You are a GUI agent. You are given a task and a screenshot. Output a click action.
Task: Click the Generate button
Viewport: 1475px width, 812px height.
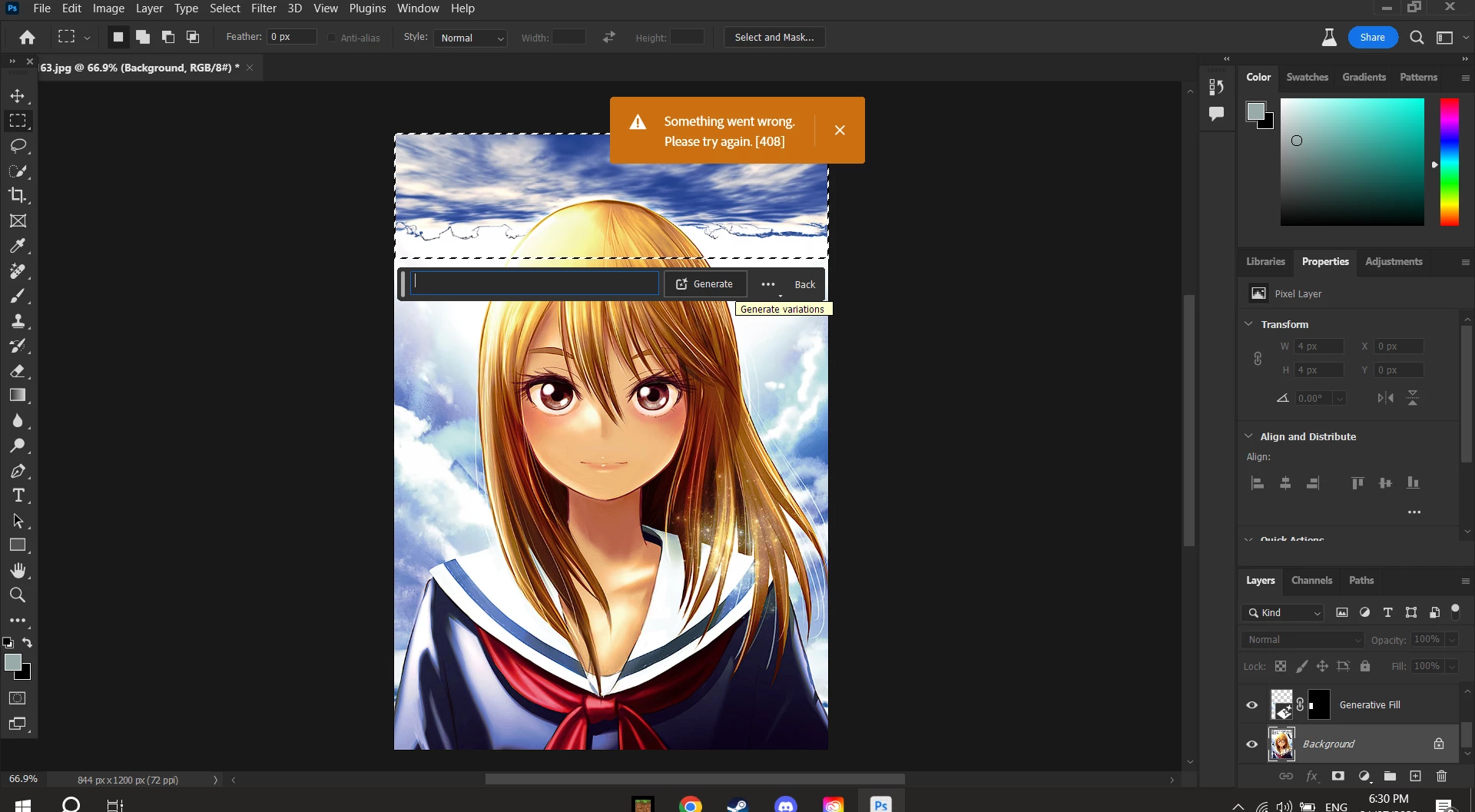tap(705, 284)
